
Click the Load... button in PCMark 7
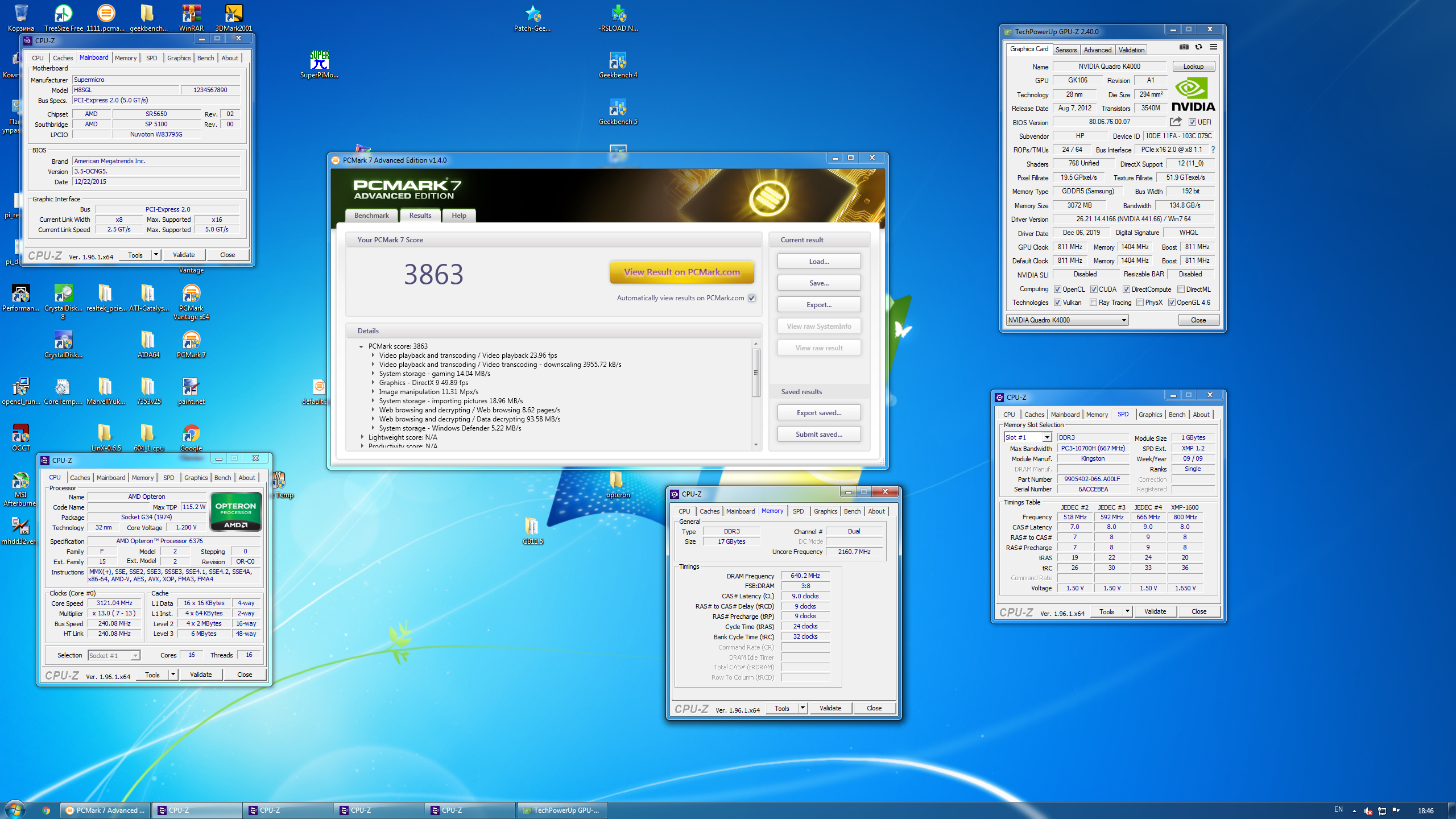pyautogui.click(x=819, y=262)
